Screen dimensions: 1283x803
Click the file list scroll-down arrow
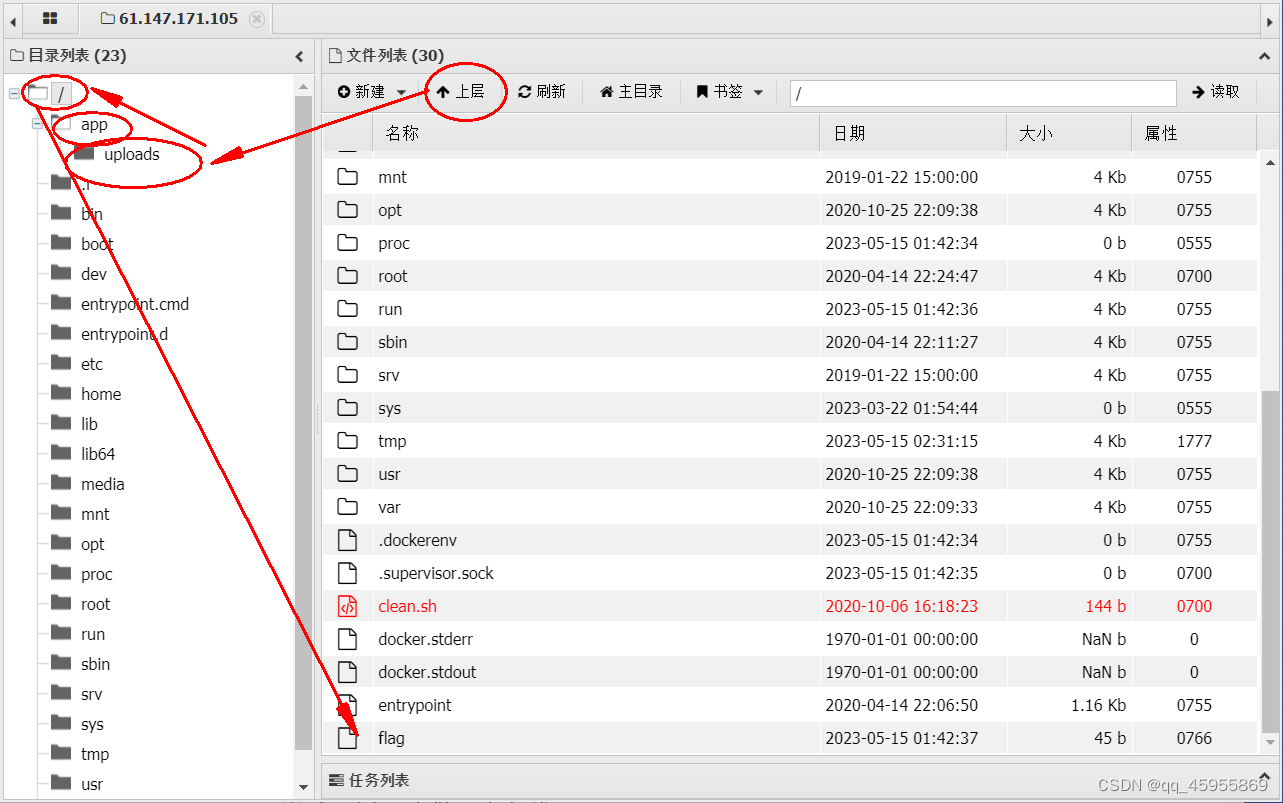coord(1270,742)
